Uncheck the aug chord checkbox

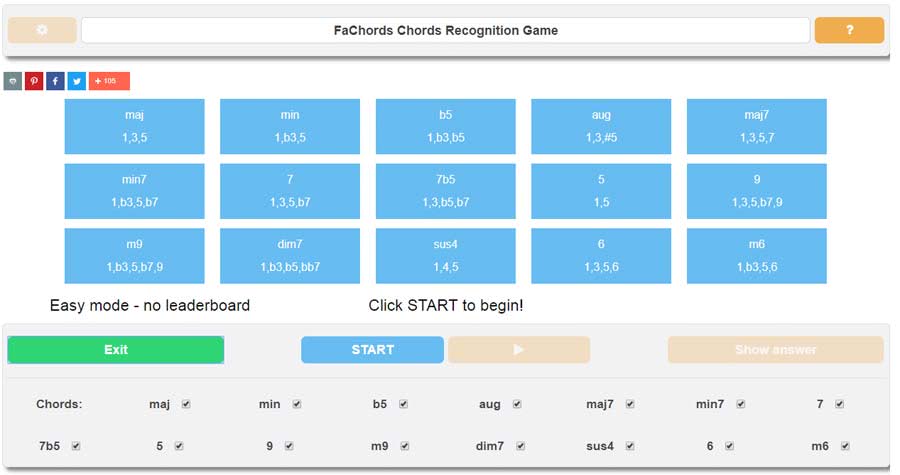(517, 404)
